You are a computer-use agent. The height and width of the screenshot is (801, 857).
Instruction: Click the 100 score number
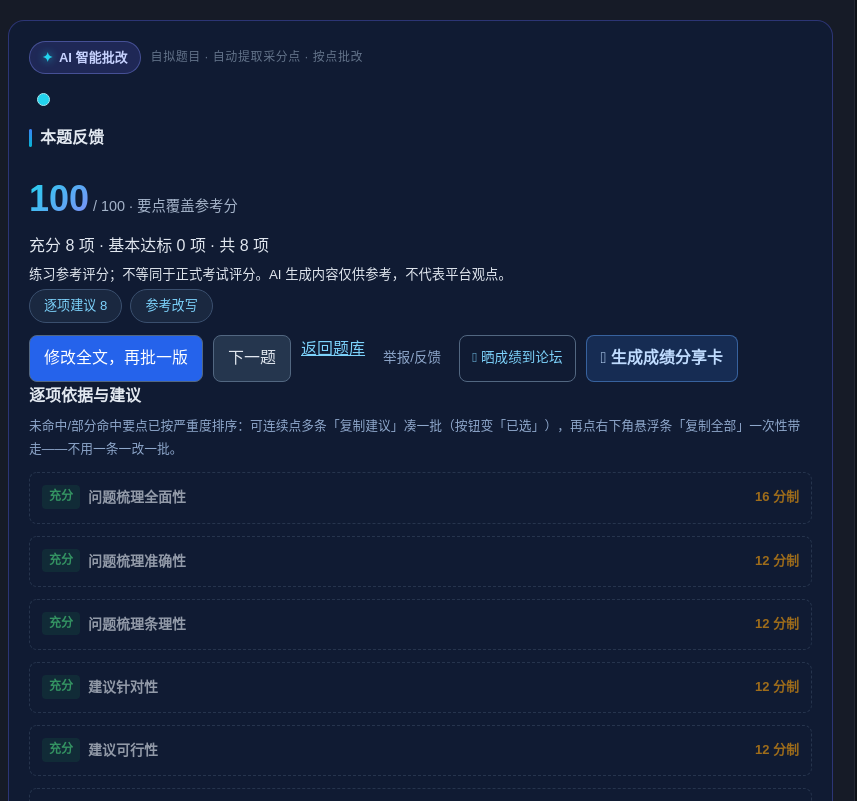(x=58, y=198)
